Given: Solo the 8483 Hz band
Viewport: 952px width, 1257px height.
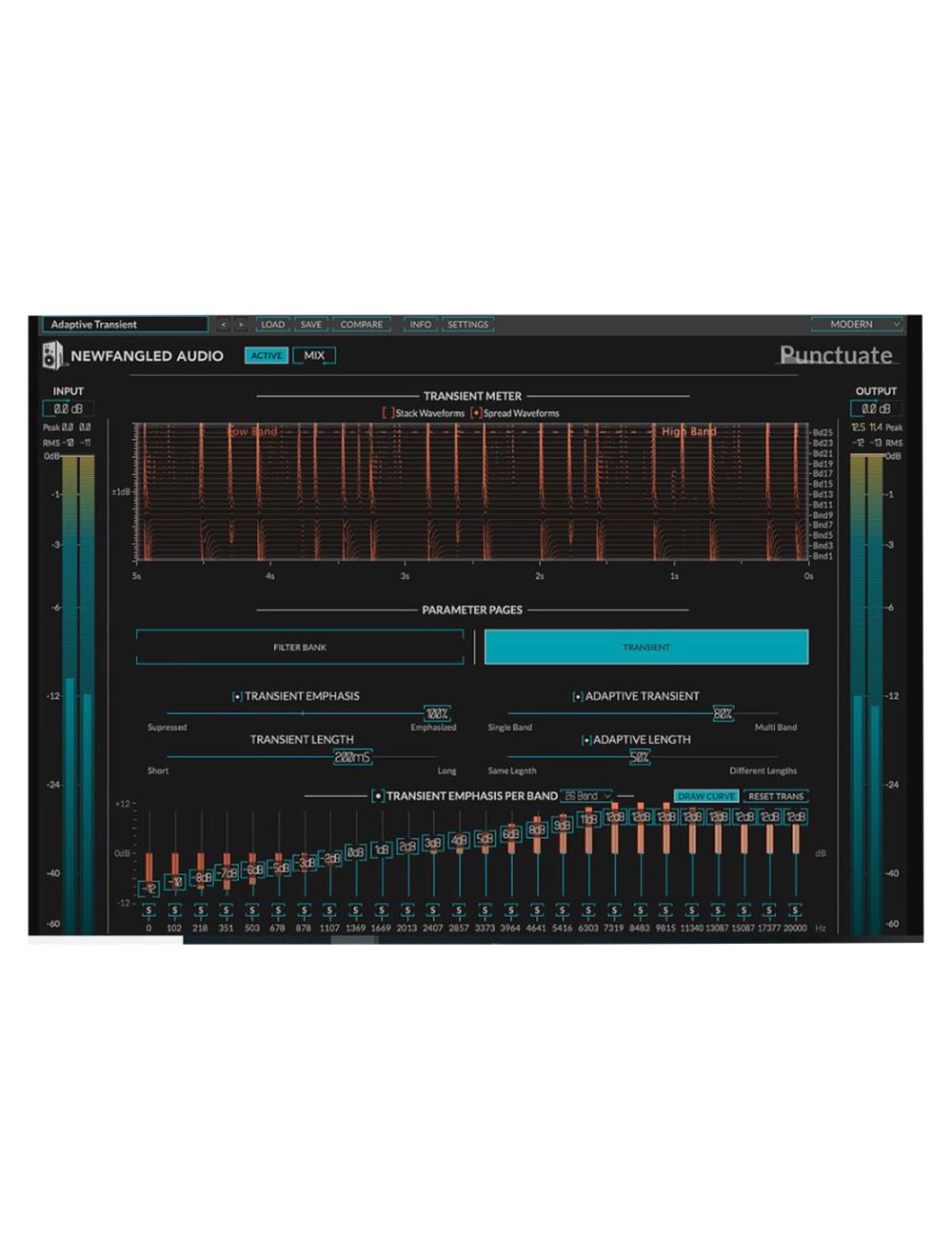Looking at the screenshot, I should (640, 910).
